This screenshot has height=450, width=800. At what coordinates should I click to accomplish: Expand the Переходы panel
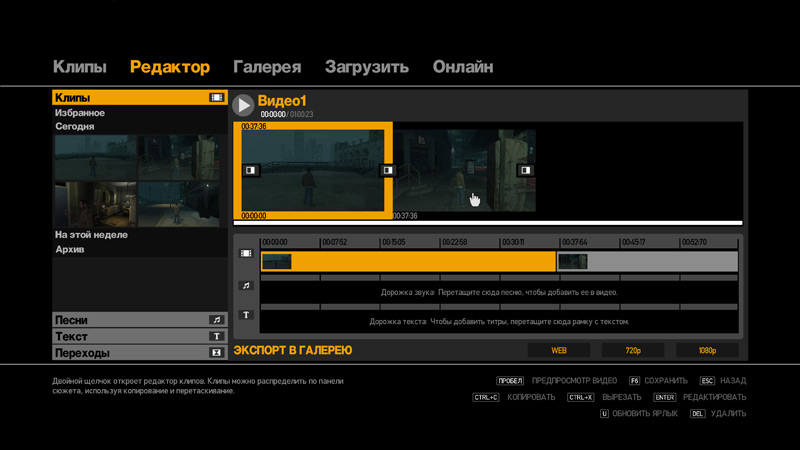coord(130,353)
